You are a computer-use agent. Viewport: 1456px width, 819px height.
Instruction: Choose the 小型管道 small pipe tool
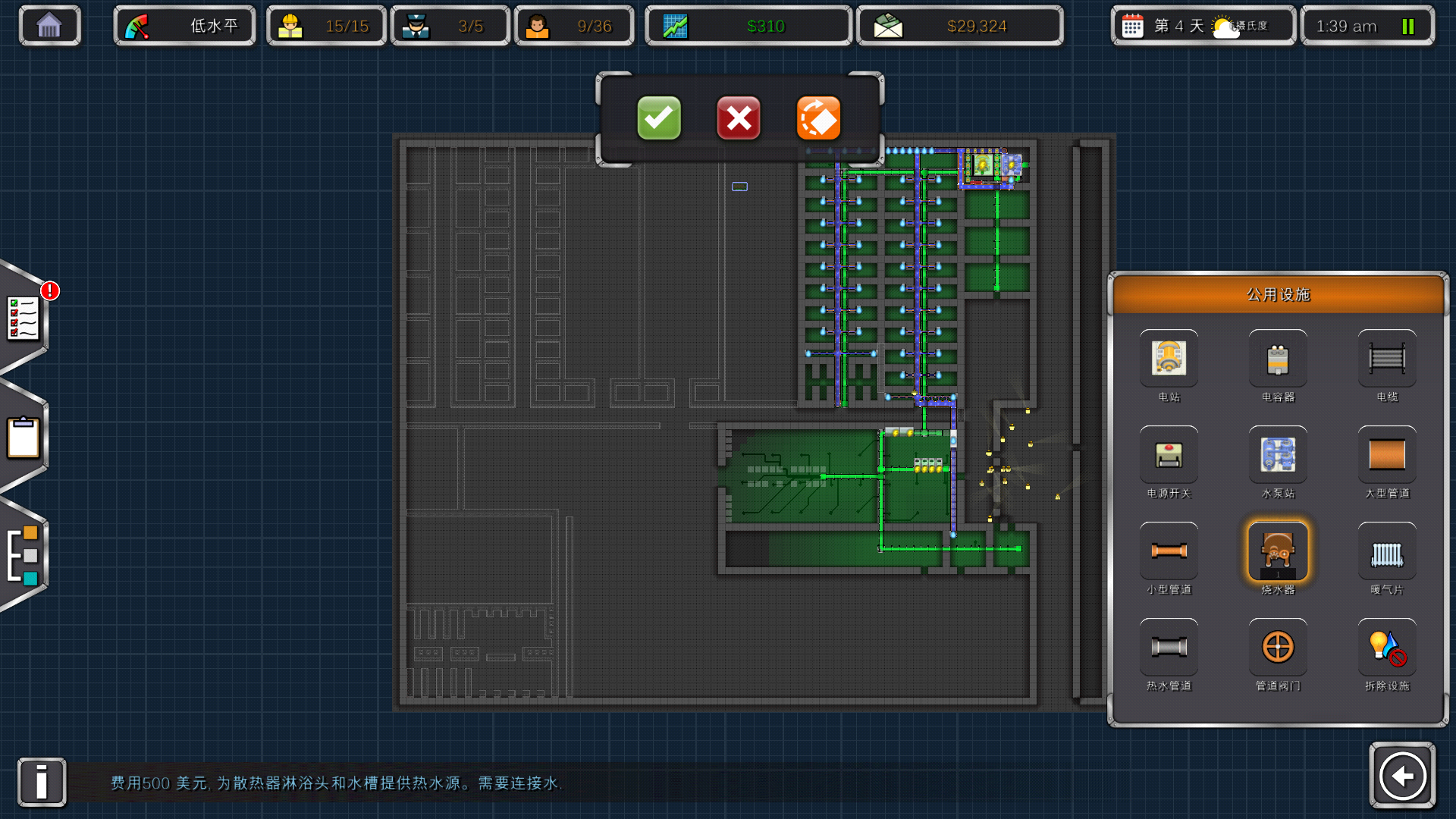[1169, 551]
